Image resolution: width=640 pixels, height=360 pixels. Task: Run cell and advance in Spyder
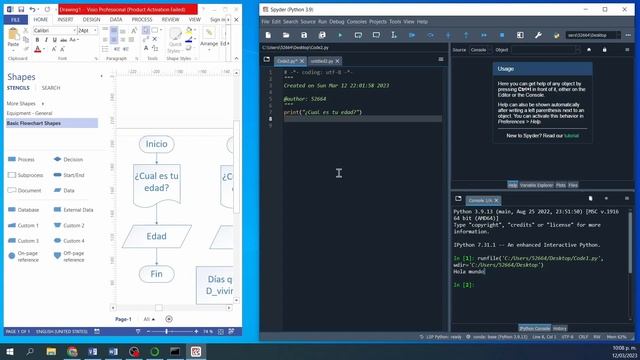[376, 36]
